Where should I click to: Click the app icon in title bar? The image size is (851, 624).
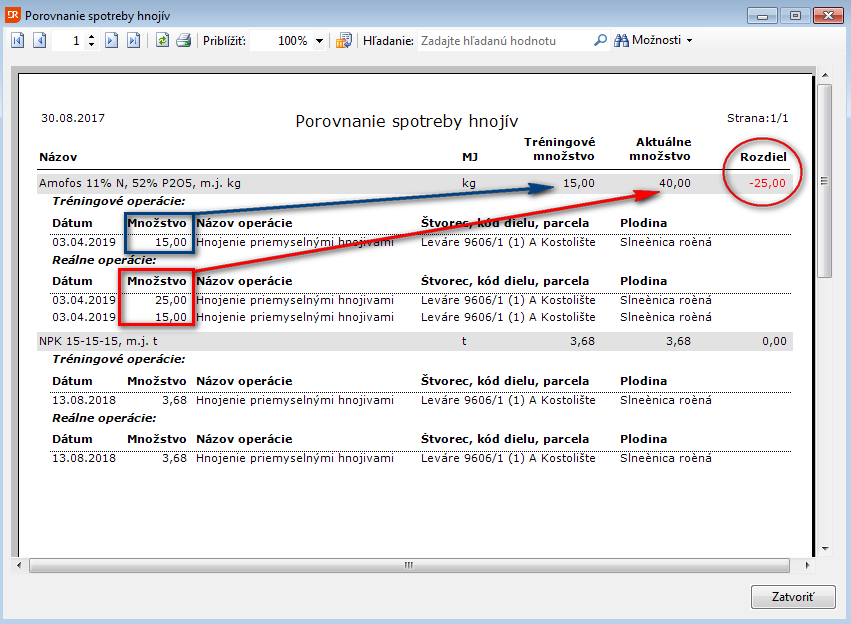point(12,15)
